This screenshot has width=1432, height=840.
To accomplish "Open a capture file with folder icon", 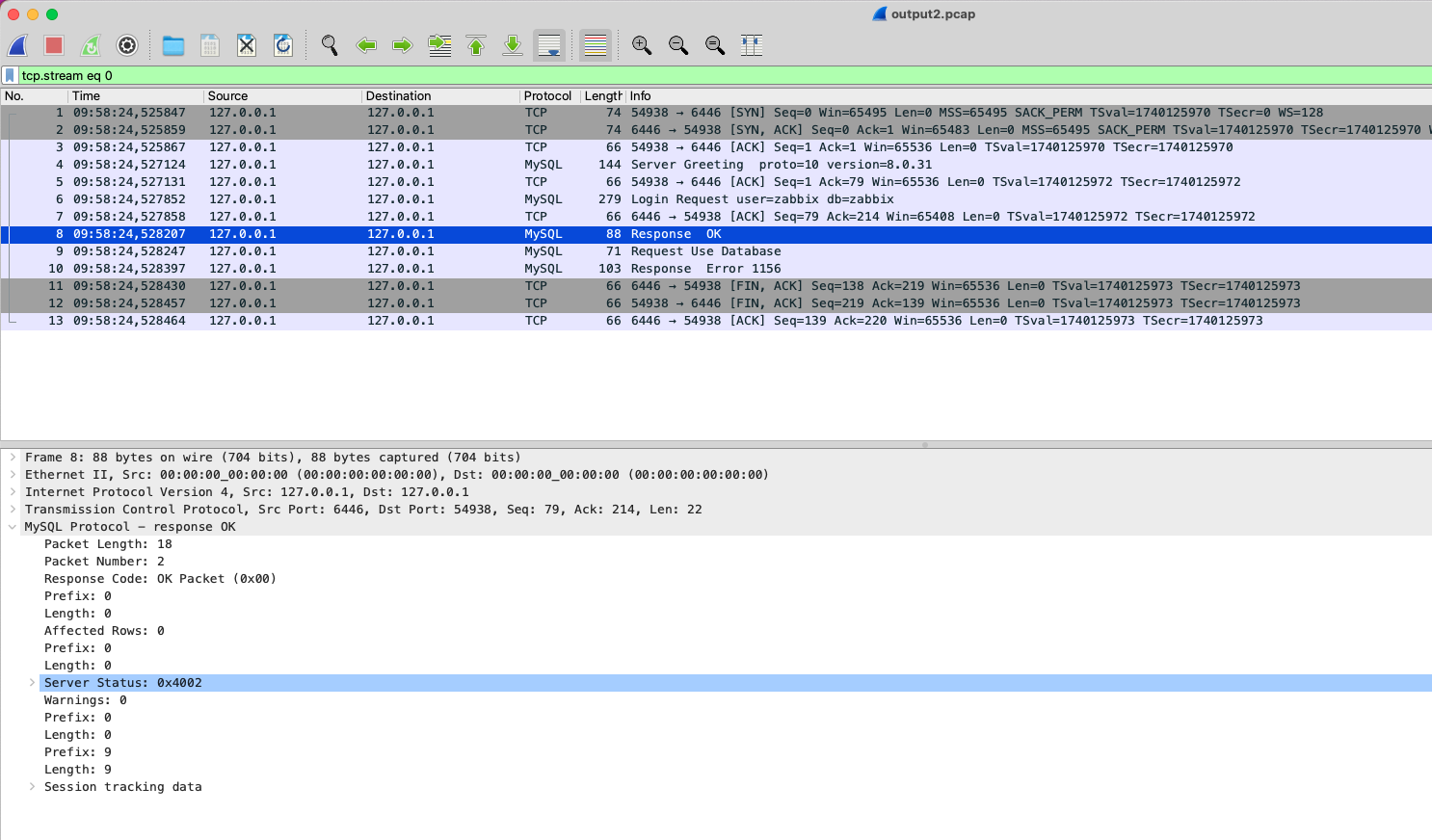I will (173, 45).
